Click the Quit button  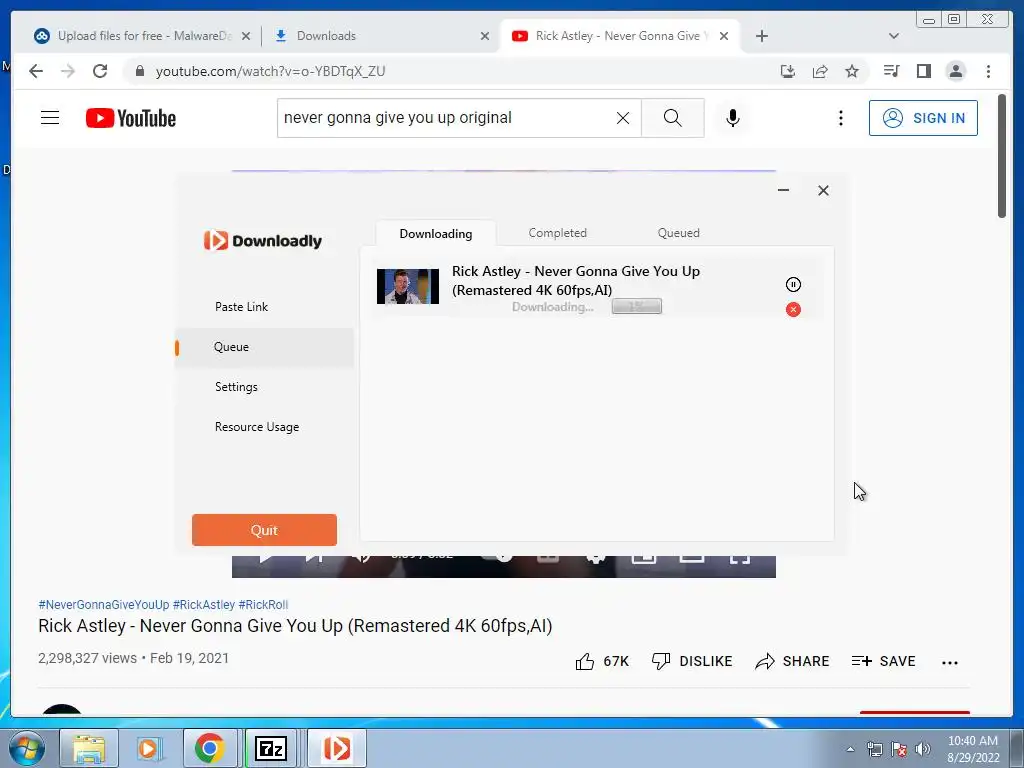click(x=264, y=530)
